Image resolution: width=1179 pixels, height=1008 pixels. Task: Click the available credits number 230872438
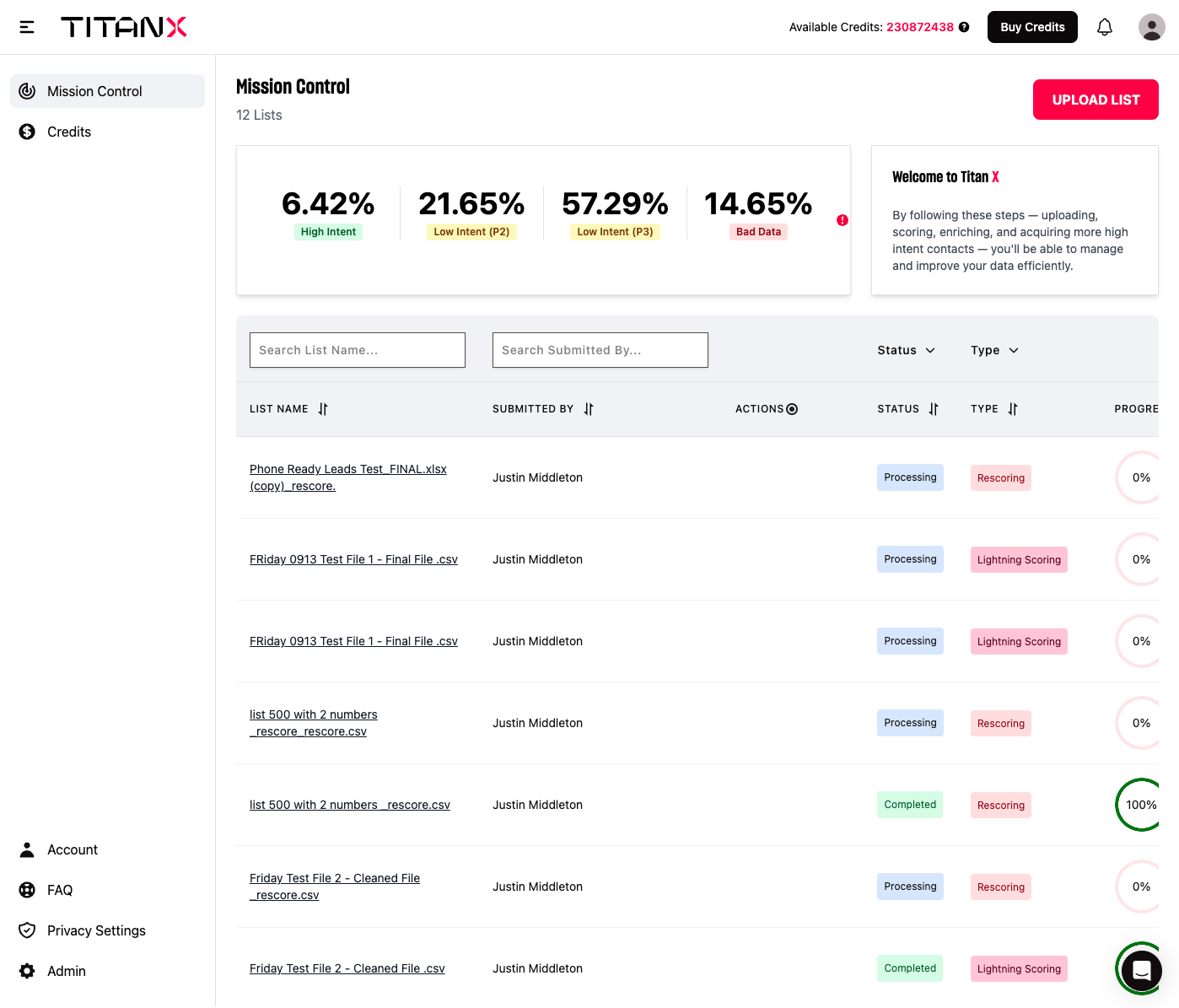tap(920, 27)
